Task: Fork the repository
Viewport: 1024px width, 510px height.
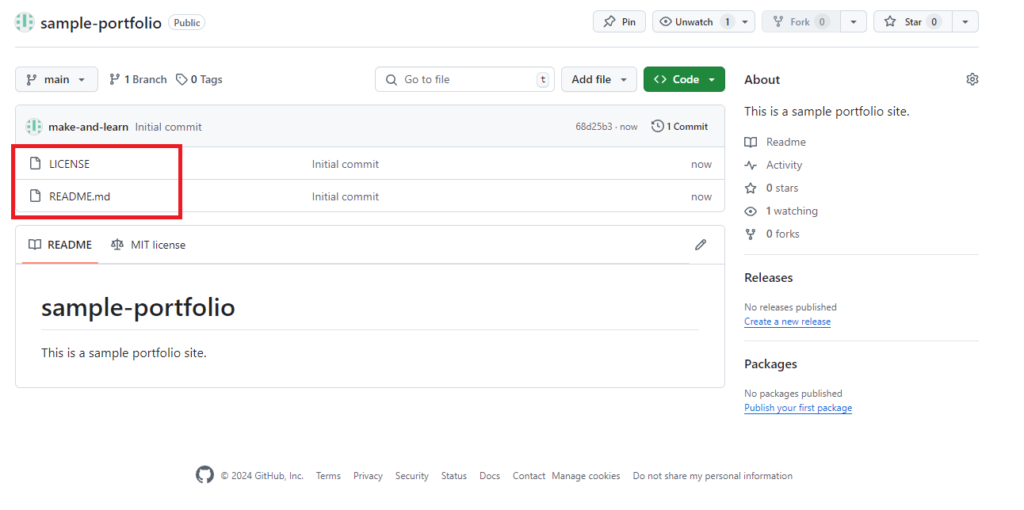Action: coord(801,22)
